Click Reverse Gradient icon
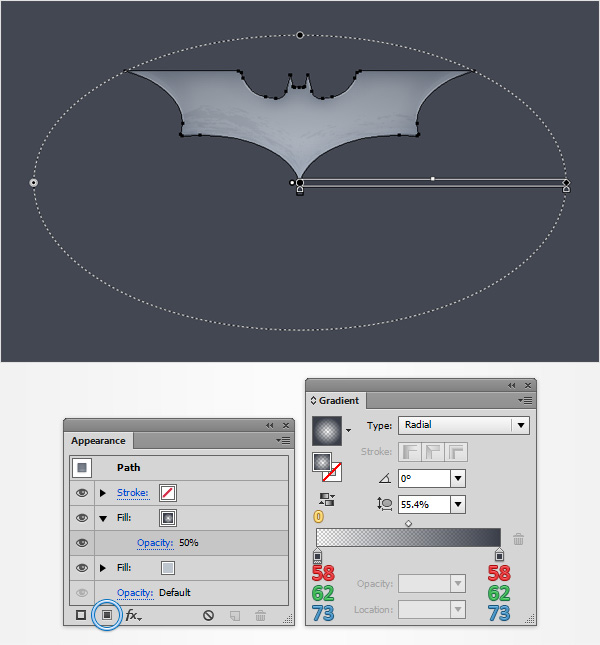This screenshot has width=600, height=645. [327, 499]
